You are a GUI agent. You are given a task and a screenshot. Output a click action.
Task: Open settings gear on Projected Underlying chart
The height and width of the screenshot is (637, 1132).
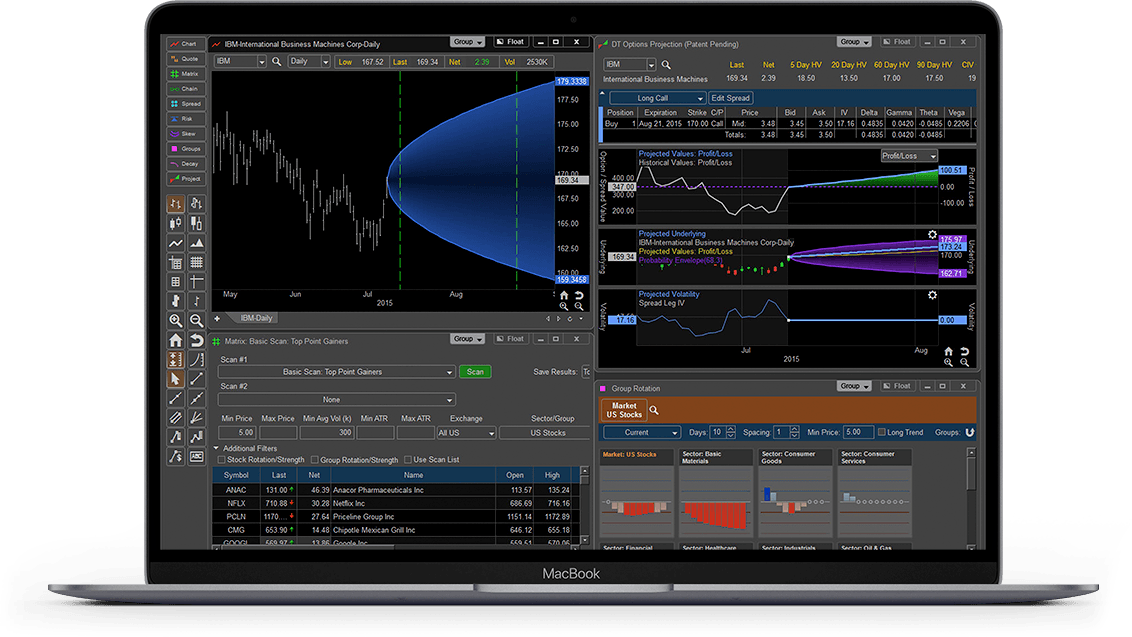tap(932, 235)
